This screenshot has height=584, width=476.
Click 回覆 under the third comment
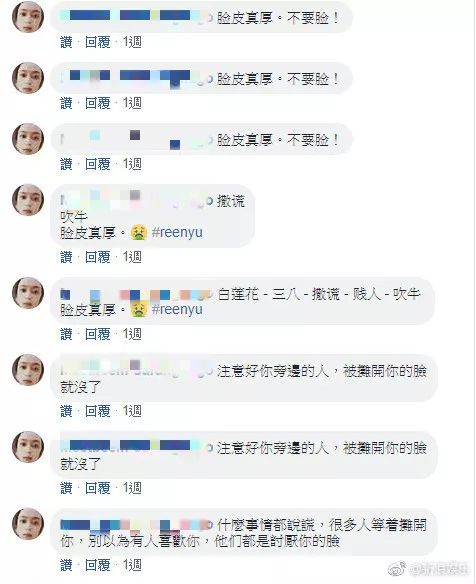click(x=98, y=164)
